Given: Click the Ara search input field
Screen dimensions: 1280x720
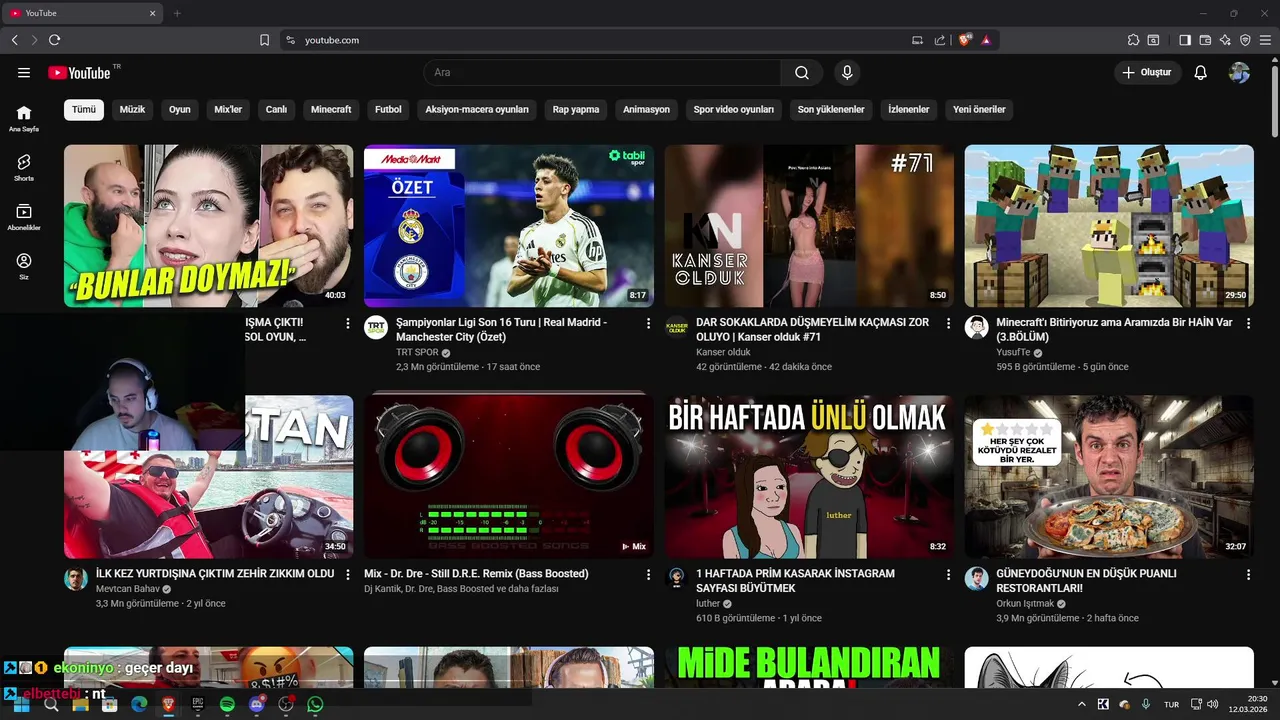Looking at the screenshot, I should (602, 72).
